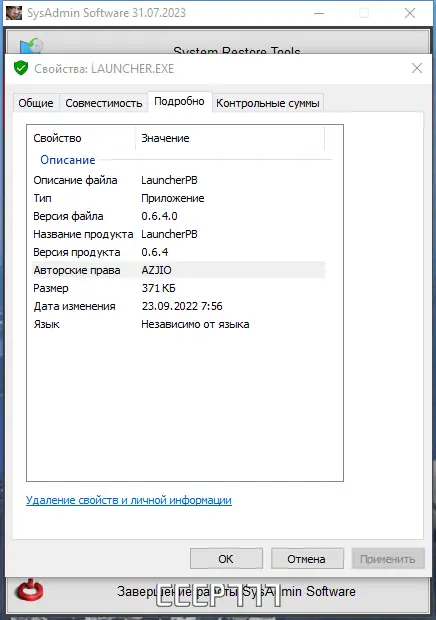Select the Тип property row
This screenshot has width=436, height=620.
pyautogui.click(x=178, y=198)
